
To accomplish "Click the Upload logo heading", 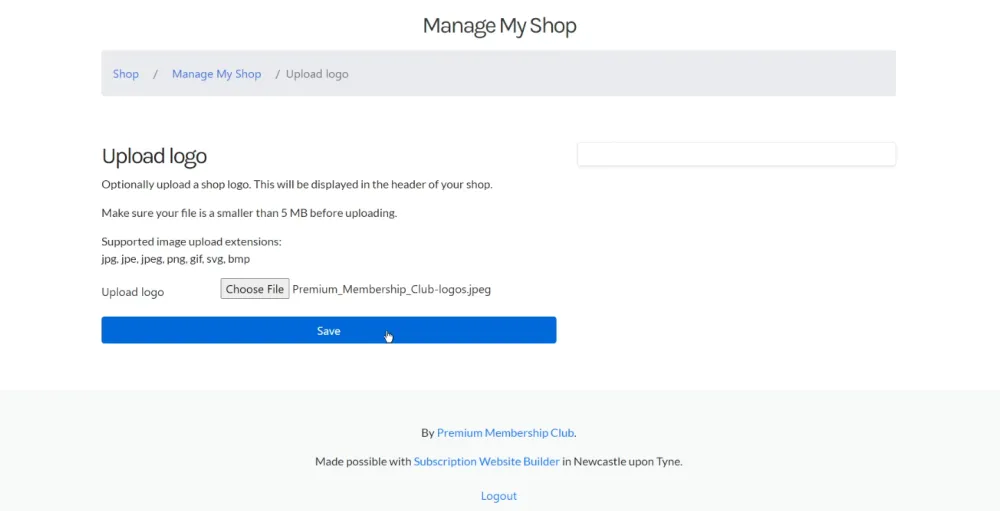I will (154, 156).
